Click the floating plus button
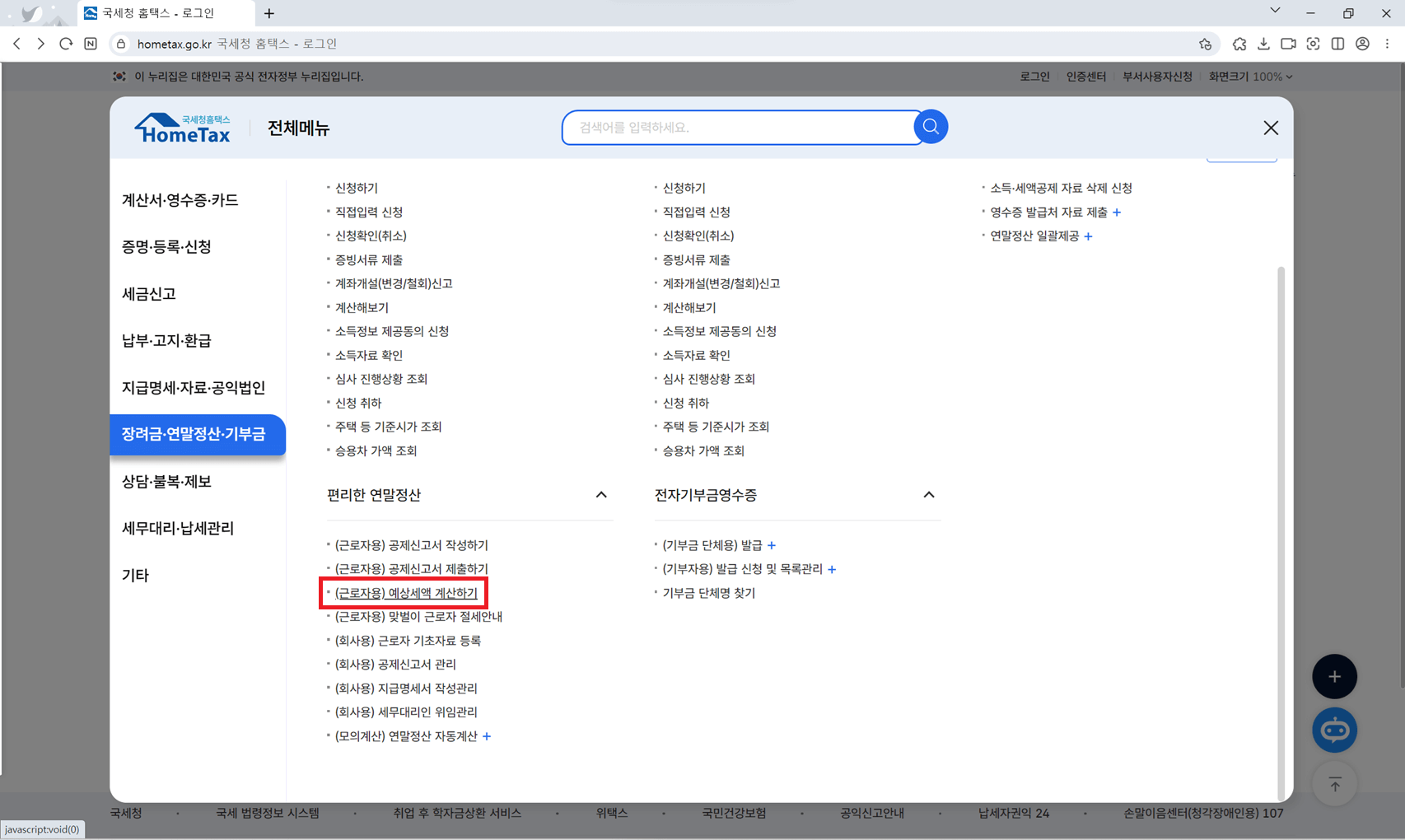This screenshot has width=1405, height=840. (x=1334, y=676)
